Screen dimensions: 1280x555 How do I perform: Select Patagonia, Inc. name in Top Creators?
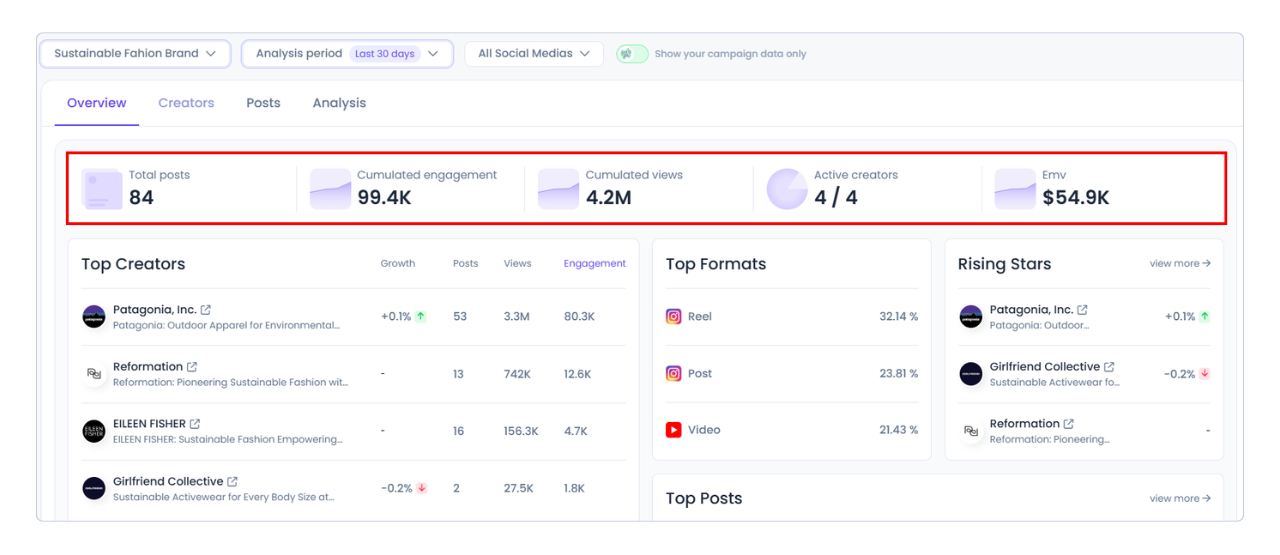154,310
